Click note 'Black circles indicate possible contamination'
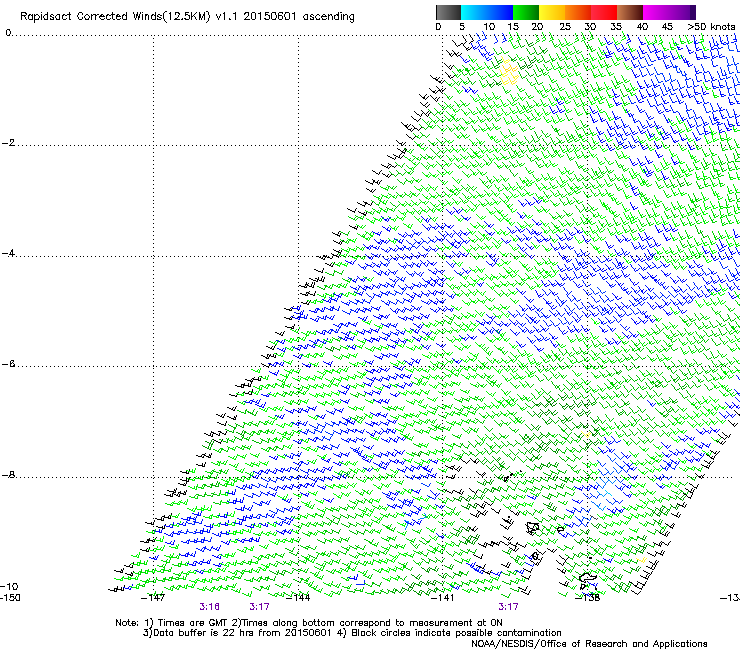 click(x=456, y=633)
